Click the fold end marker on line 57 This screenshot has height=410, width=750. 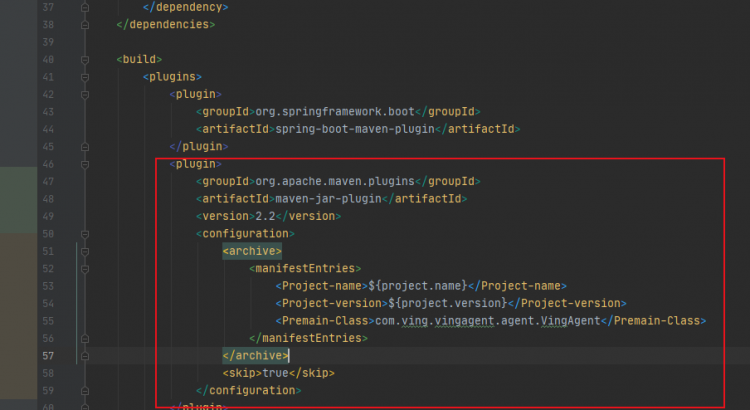point(84,355)
